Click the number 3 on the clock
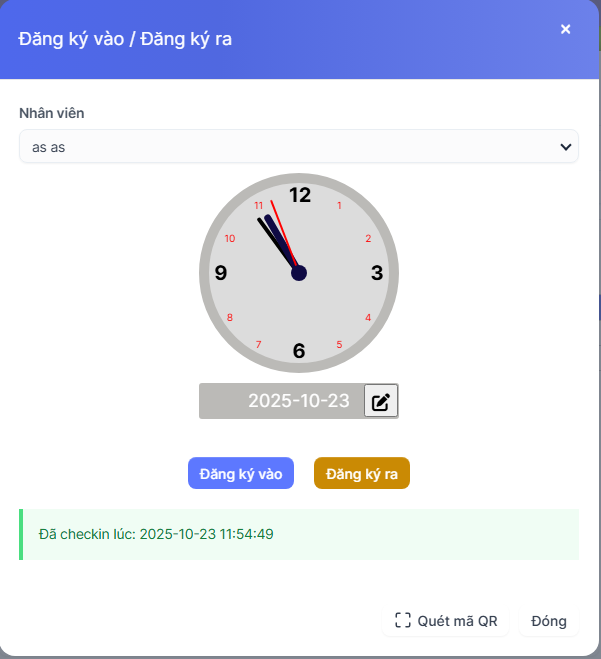The image size is (601, 659). 377,272
